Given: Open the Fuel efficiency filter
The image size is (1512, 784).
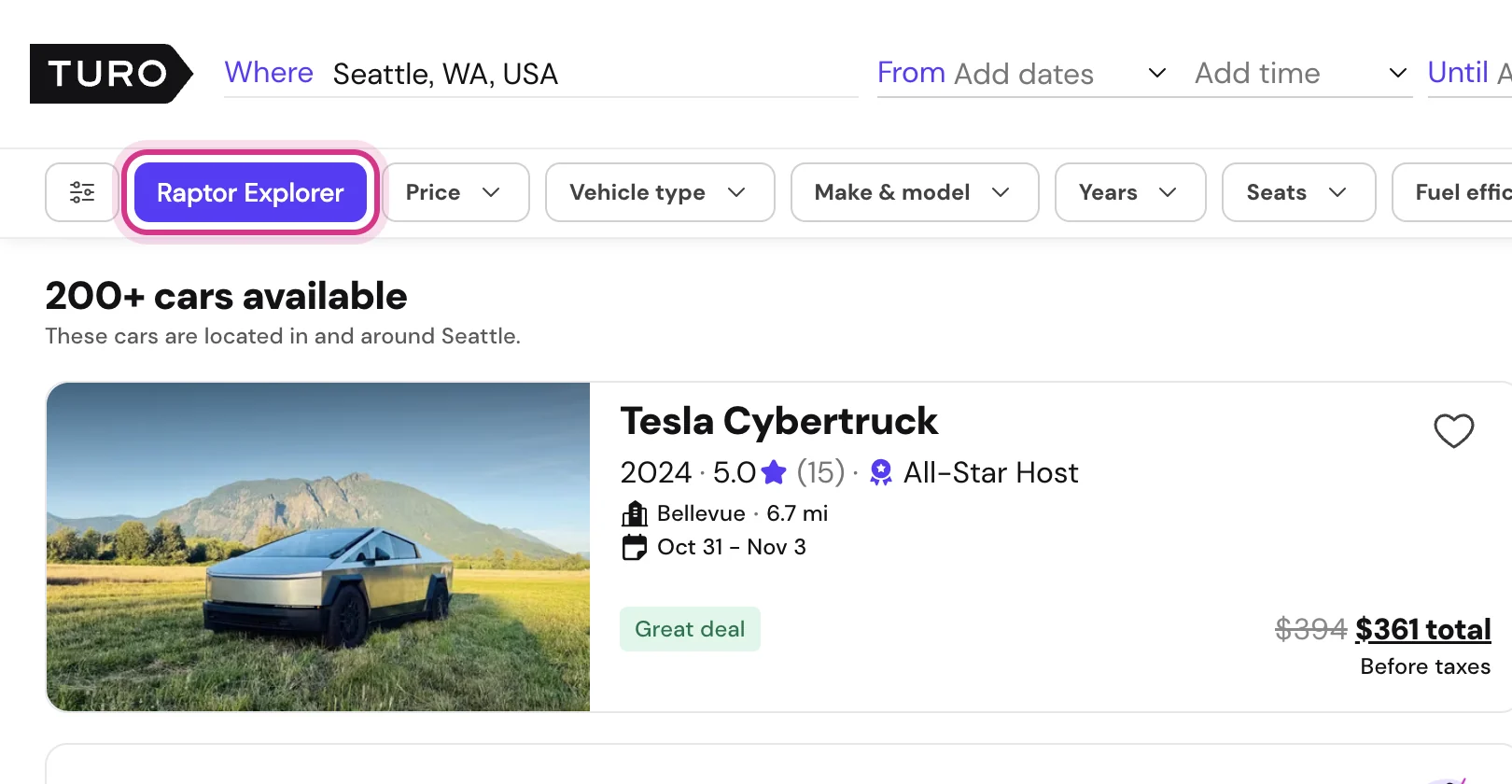Looking at the screenshot, I should (x=1452, y=192).
